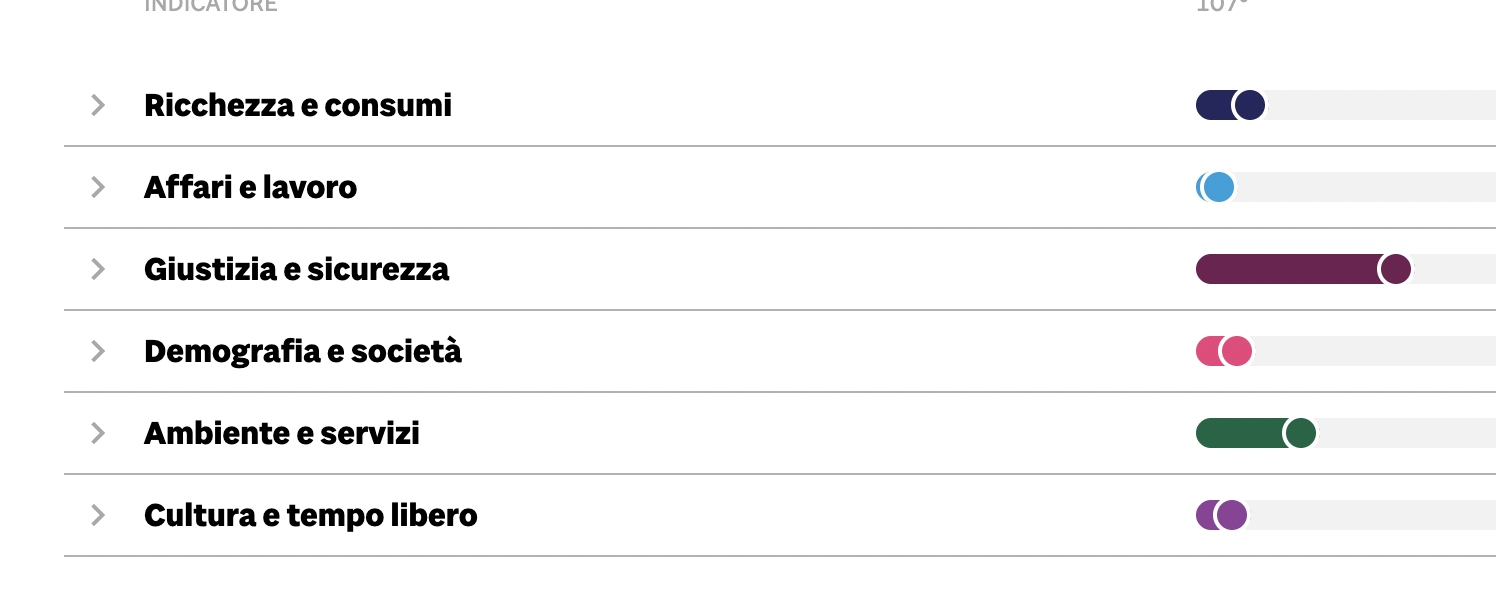Expand the Giustizia e sicurezza chevron

pos(98,269)
